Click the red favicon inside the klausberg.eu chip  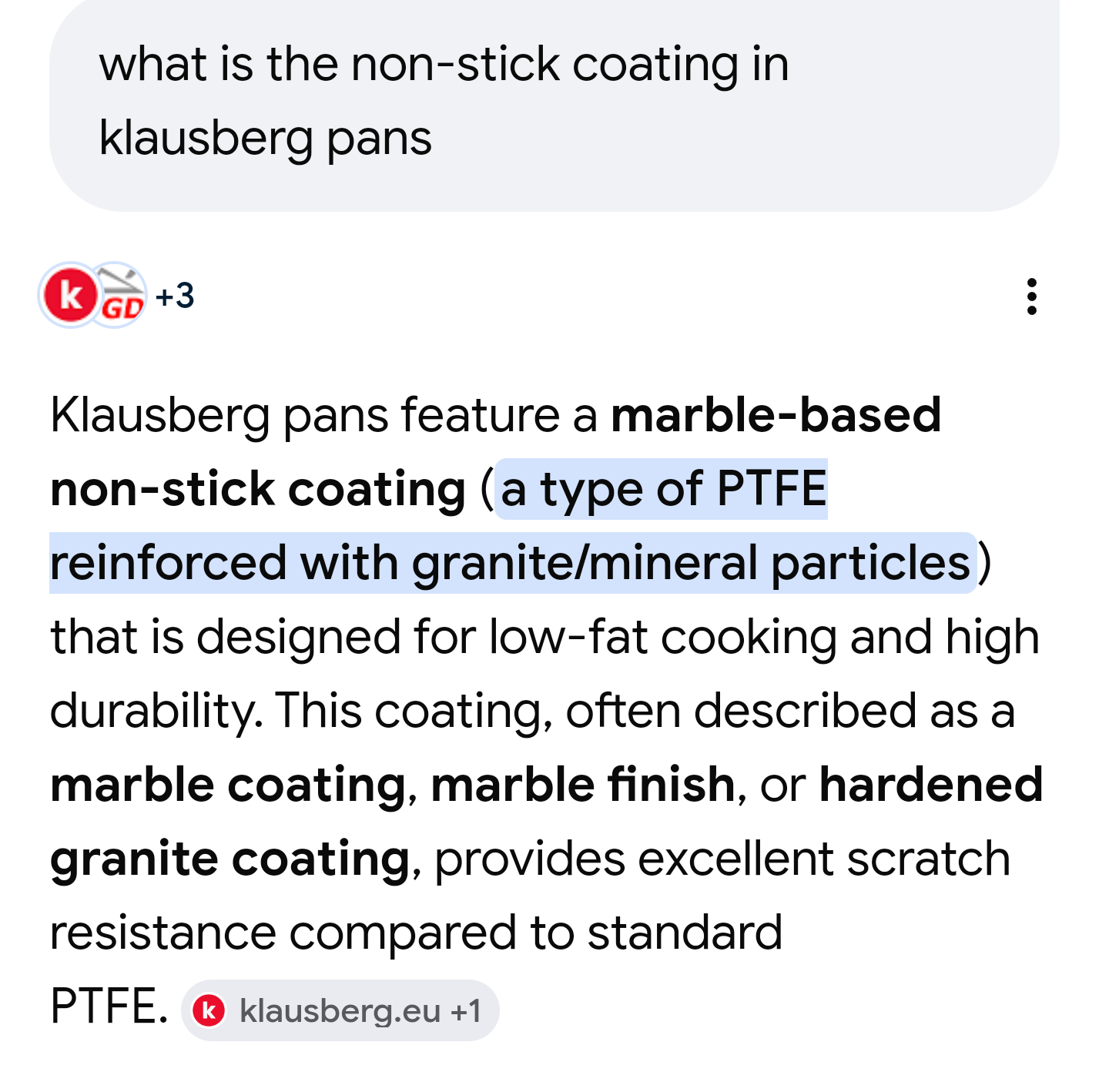(x=209, y=1010)
